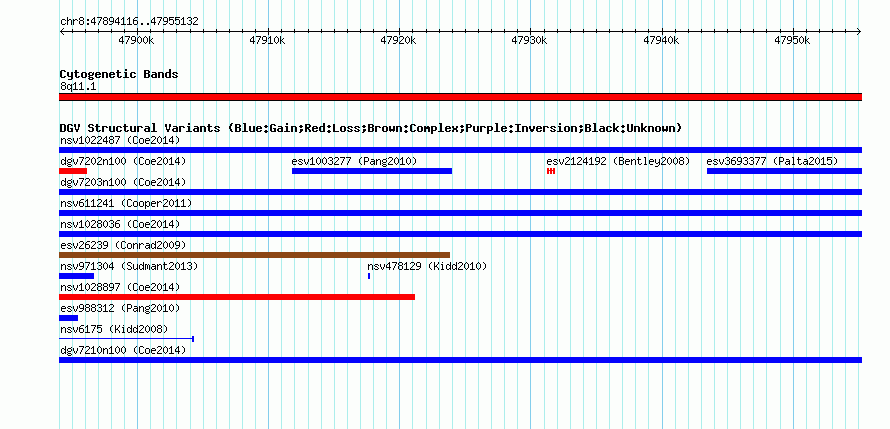The width and height of the screenshot is (890, 429).
Task: Click the nsv971304 short blue bar
Action: coord(77,276)
